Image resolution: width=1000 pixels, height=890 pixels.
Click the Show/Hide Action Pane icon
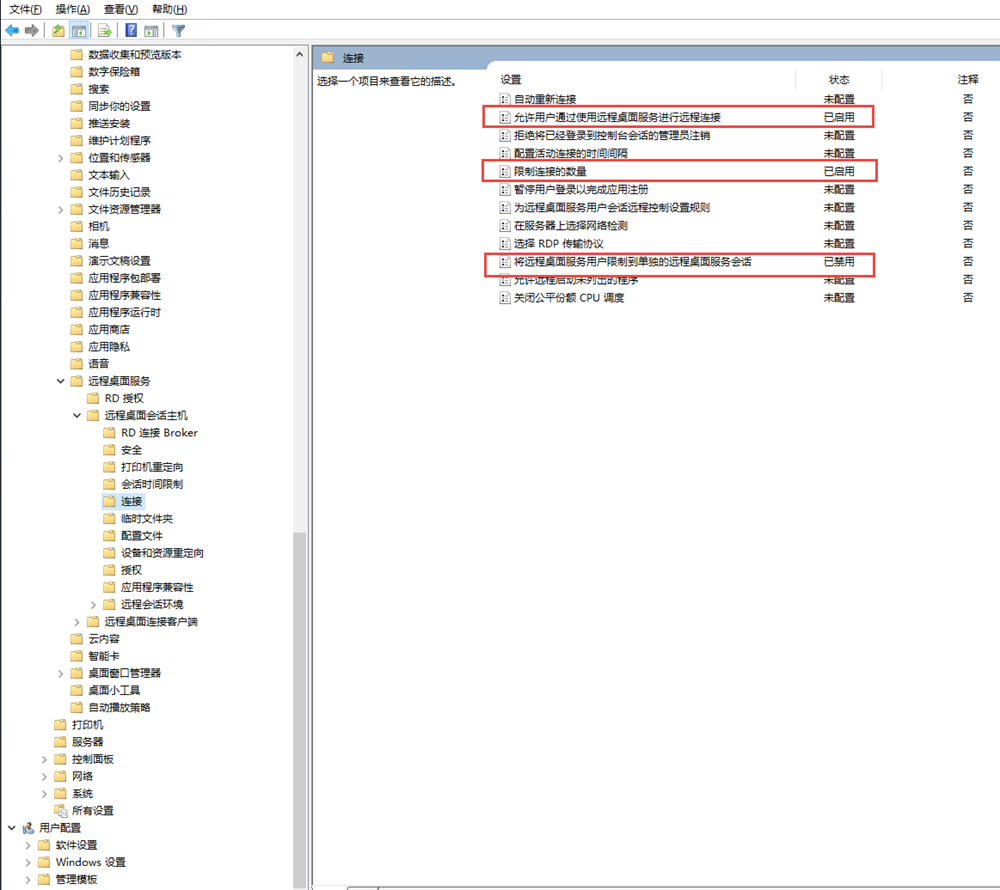point(151,31)
